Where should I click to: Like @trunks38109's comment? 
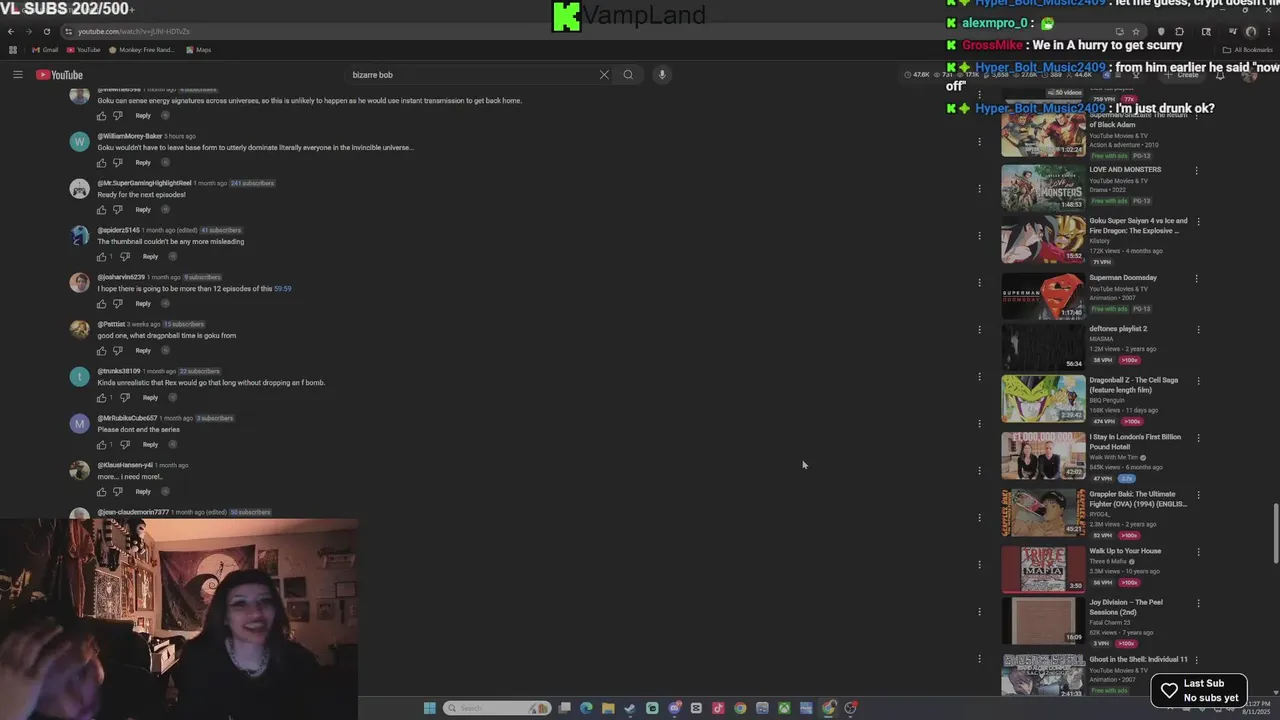tap(101, 398)
